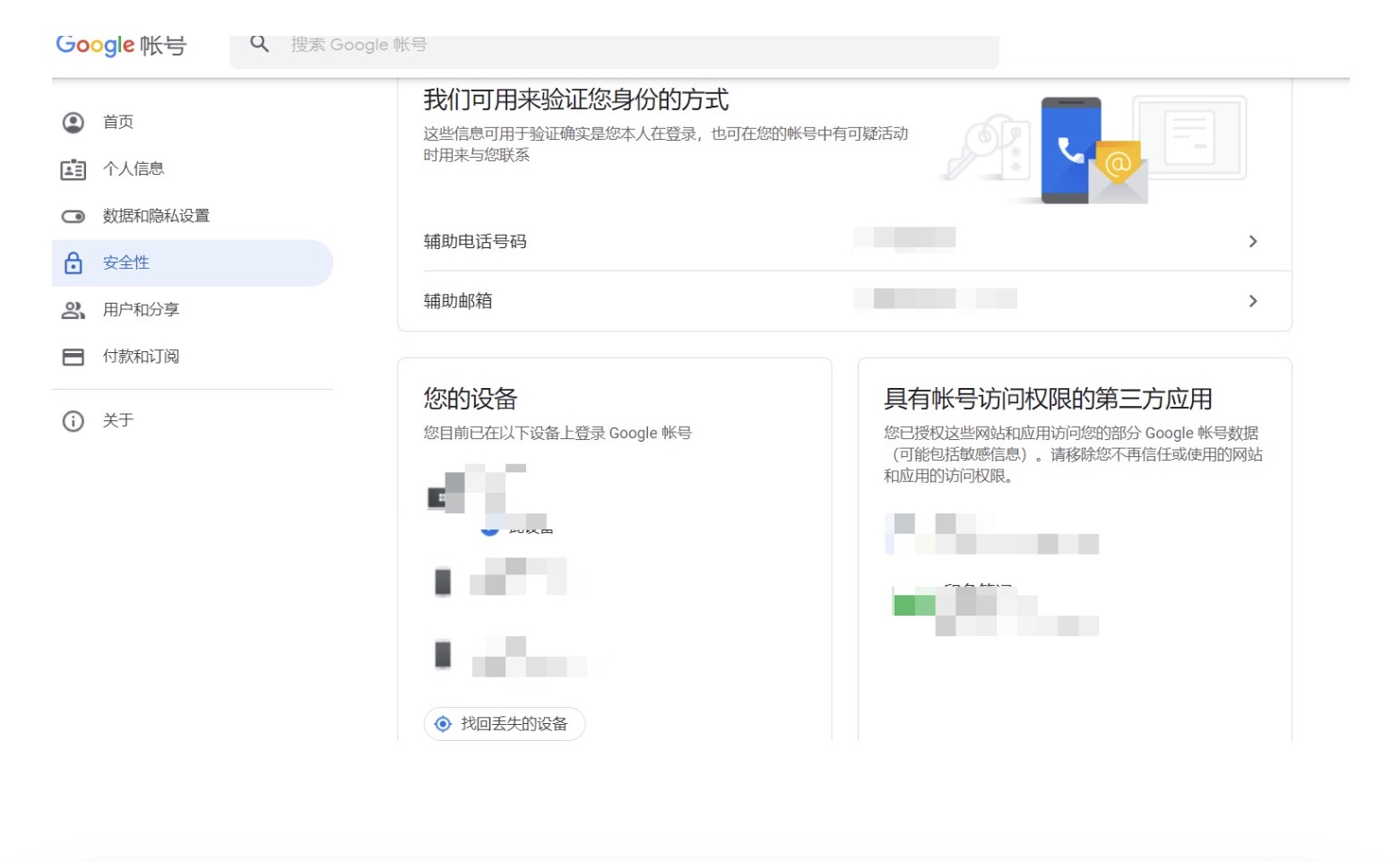Image resolution: width=1400 pixels, height=862 pixels.
Task: Click the phone and email verification illustration
Action: (x=1093, y=149)
